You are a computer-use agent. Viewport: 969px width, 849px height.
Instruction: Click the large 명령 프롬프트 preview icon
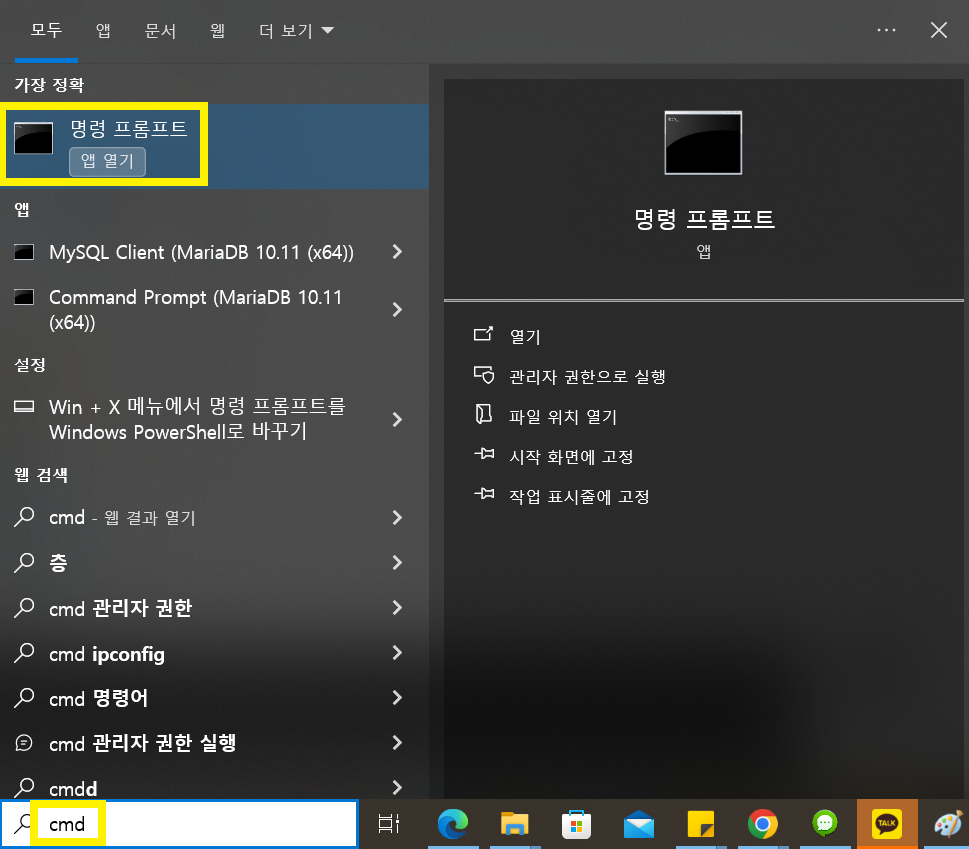click(703, 143)
